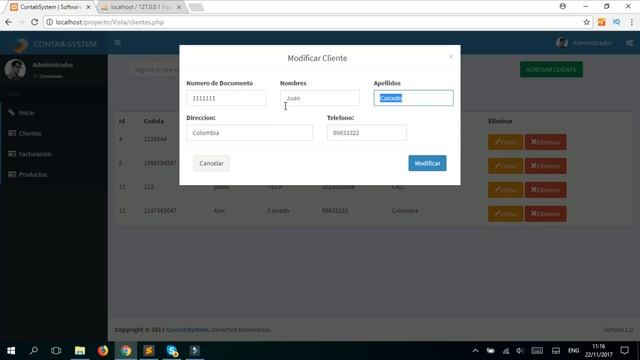The width and height of the screenshot is (640, 360).
Task: Click the taskbar clock showing 11:16
Action: pyautogui.click(x=598, y=351)
